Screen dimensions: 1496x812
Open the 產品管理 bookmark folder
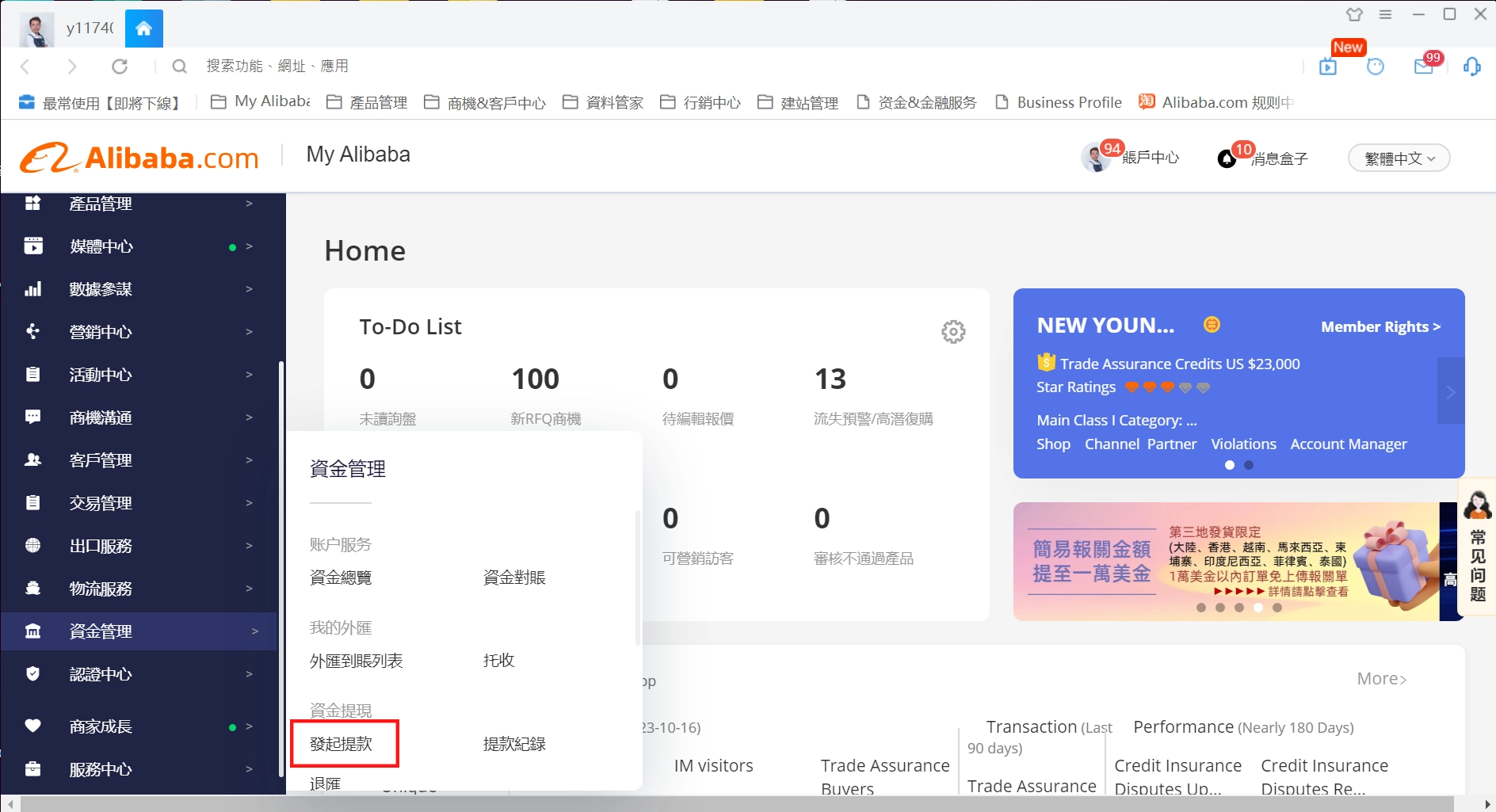pyautogui.click(x=367, y=102)
